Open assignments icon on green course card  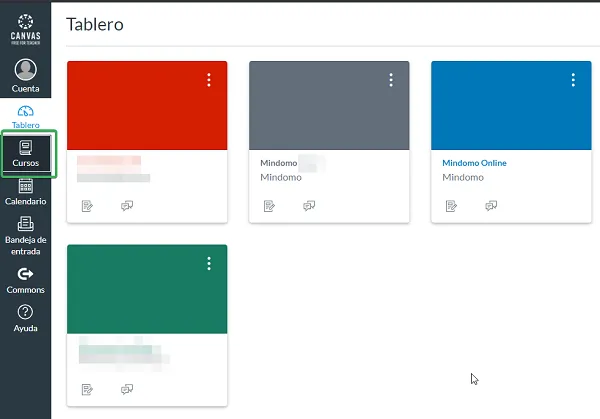click(x=87, y=390)
